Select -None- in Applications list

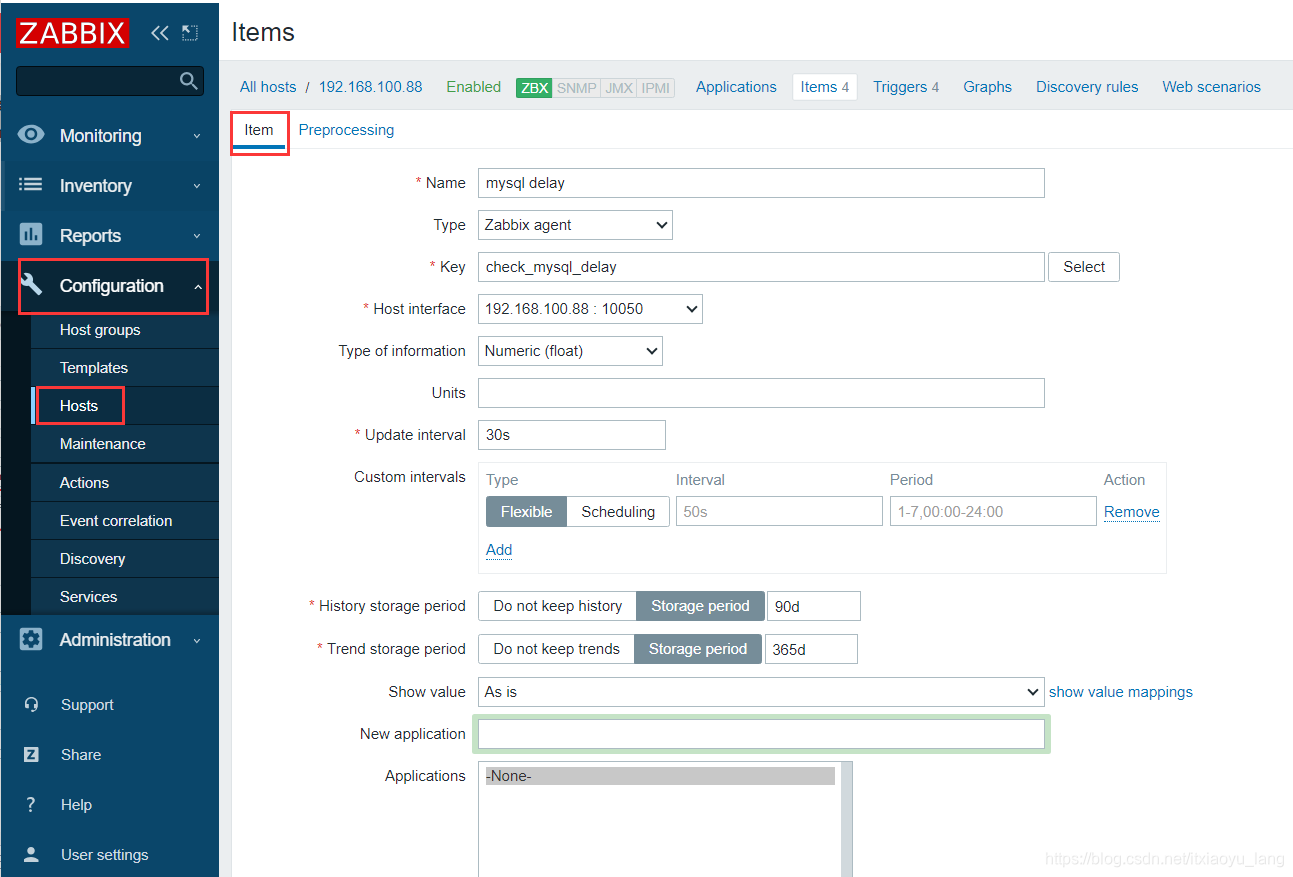coord(660,776)
